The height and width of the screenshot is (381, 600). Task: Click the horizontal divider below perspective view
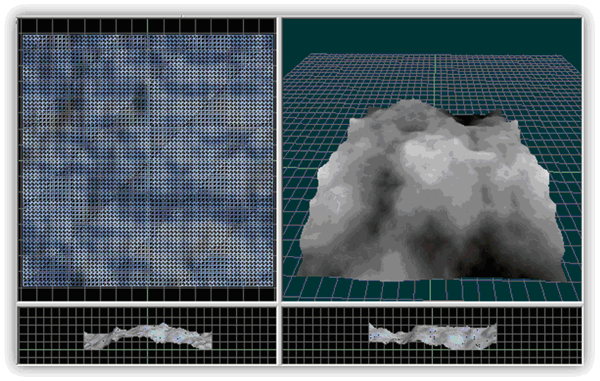coord(432,304)
